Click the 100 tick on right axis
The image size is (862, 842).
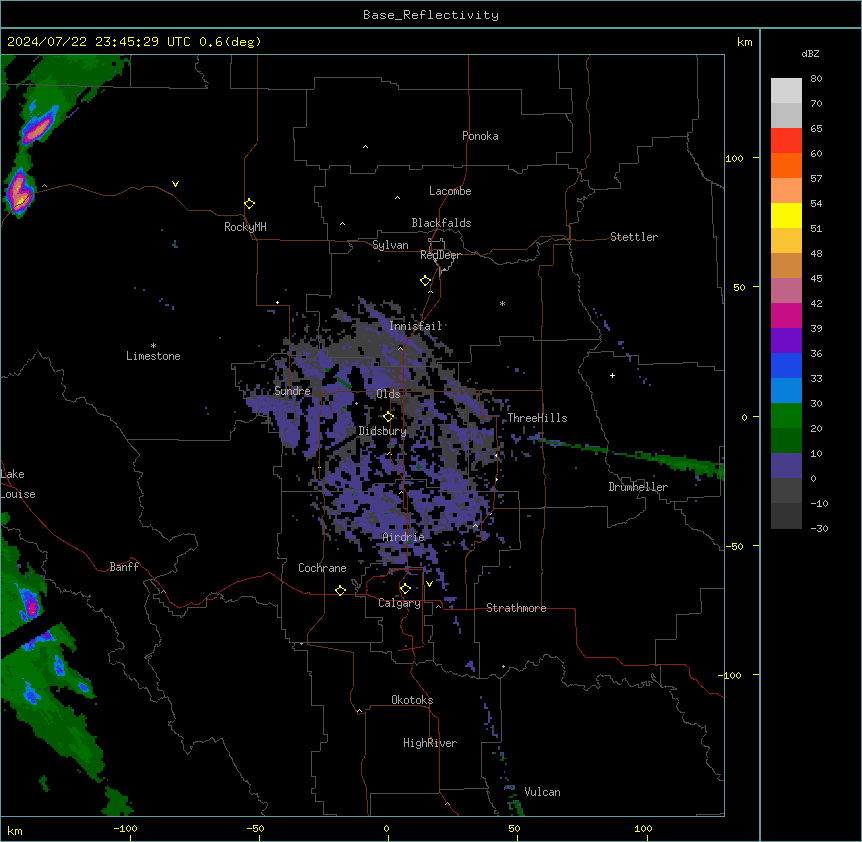(734, 158)
